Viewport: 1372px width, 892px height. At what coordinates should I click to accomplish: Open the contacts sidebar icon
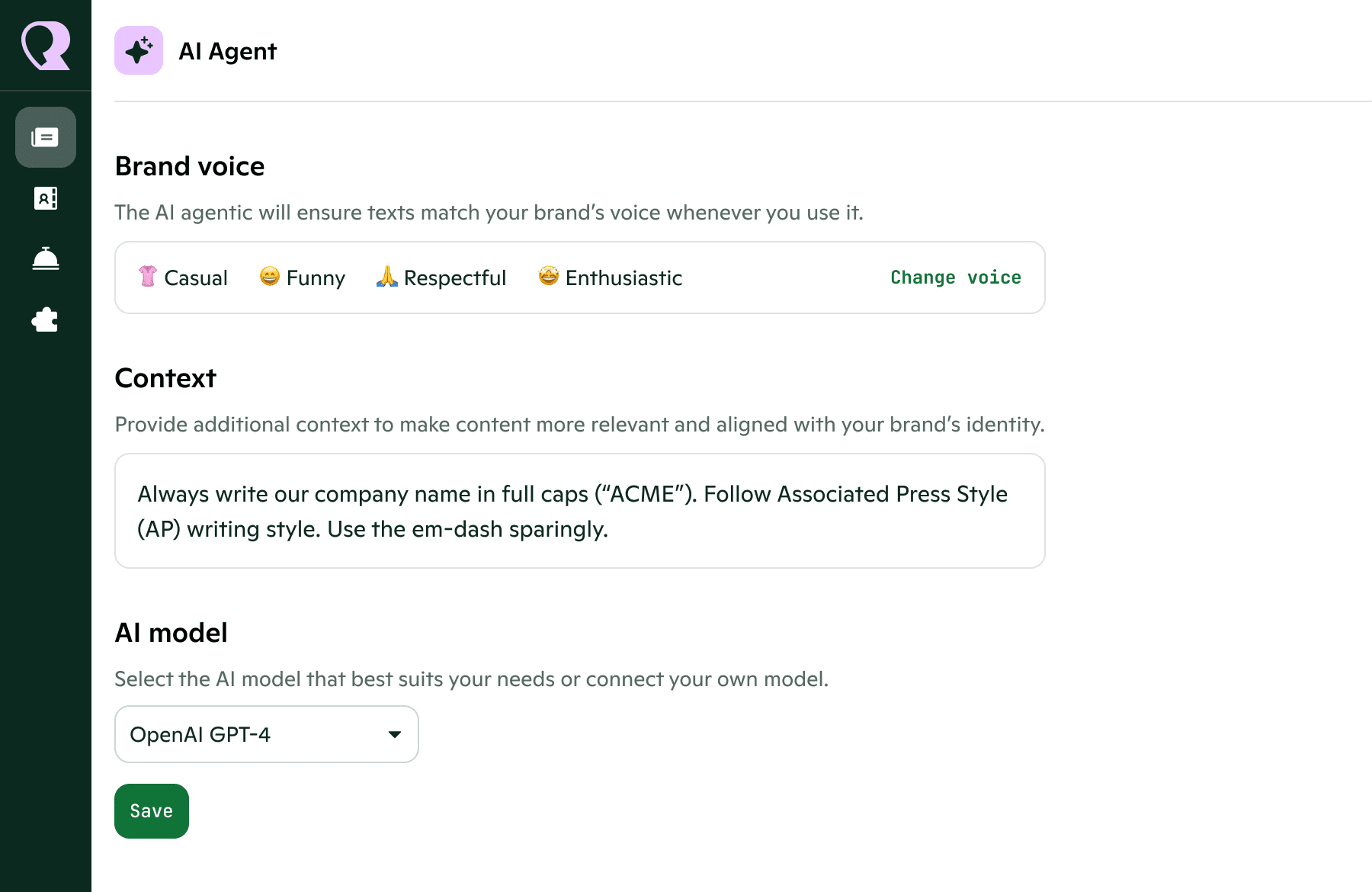pyautogui.click(x=46, y=198)
